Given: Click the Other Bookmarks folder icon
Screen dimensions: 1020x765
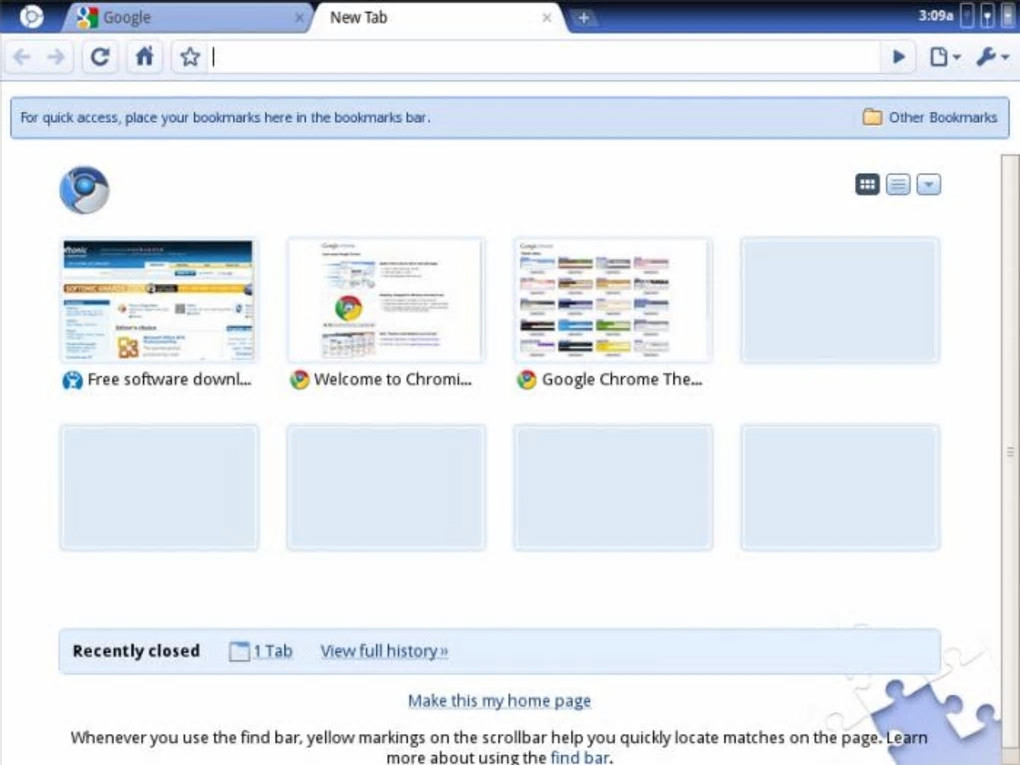Looking at the screenshot, I should [x=872, y=117].
